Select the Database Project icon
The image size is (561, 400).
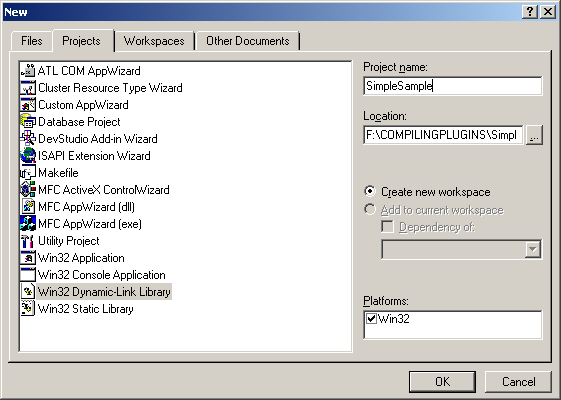point(28,122)
